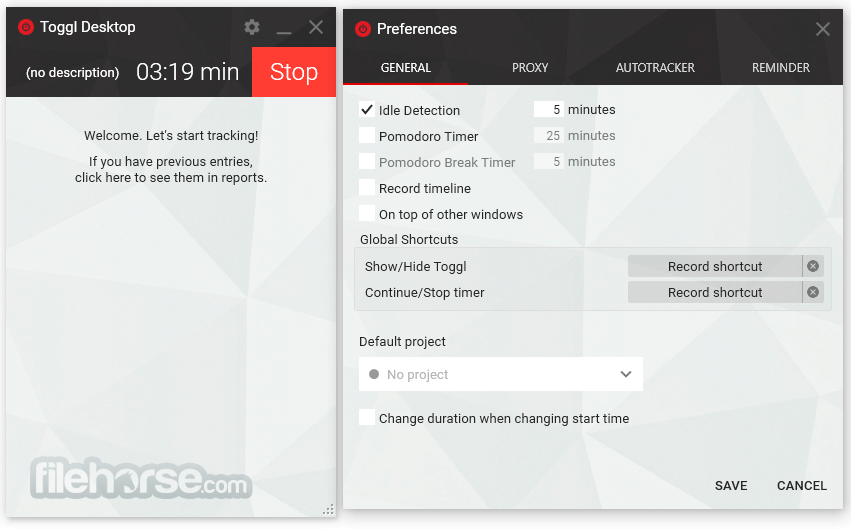Screen dimensions: 851x529
Task: Clear the Continue/Stop timer shortcut
Action: coord(812,292)
